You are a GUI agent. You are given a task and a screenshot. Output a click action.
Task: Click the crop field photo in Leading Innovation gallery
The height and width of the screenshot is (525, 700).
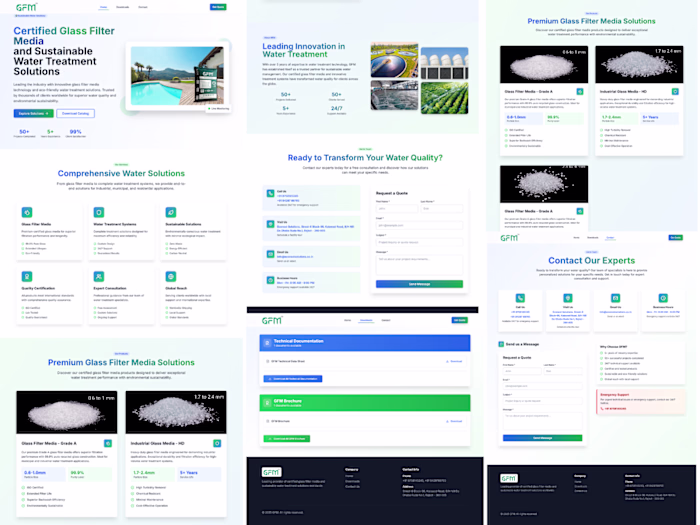tap(444, 98)
